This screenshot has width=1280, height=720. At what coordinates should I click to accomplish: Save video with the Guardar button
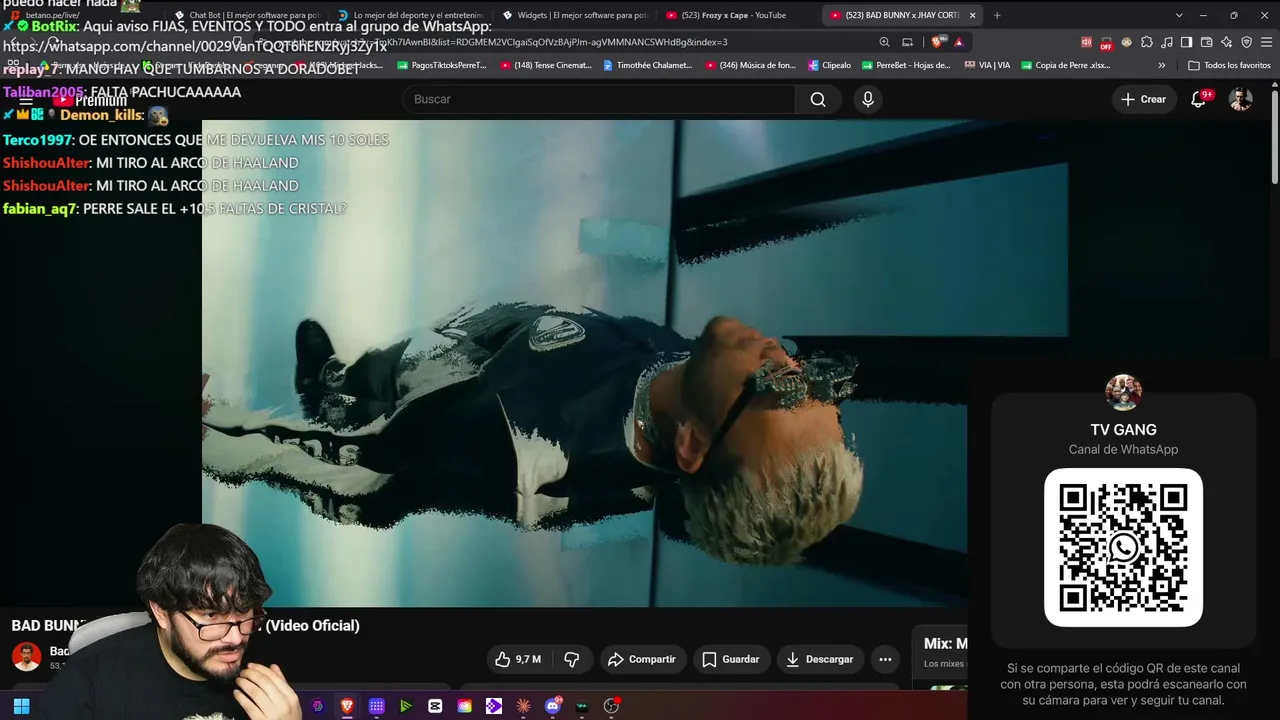point(731,659)
